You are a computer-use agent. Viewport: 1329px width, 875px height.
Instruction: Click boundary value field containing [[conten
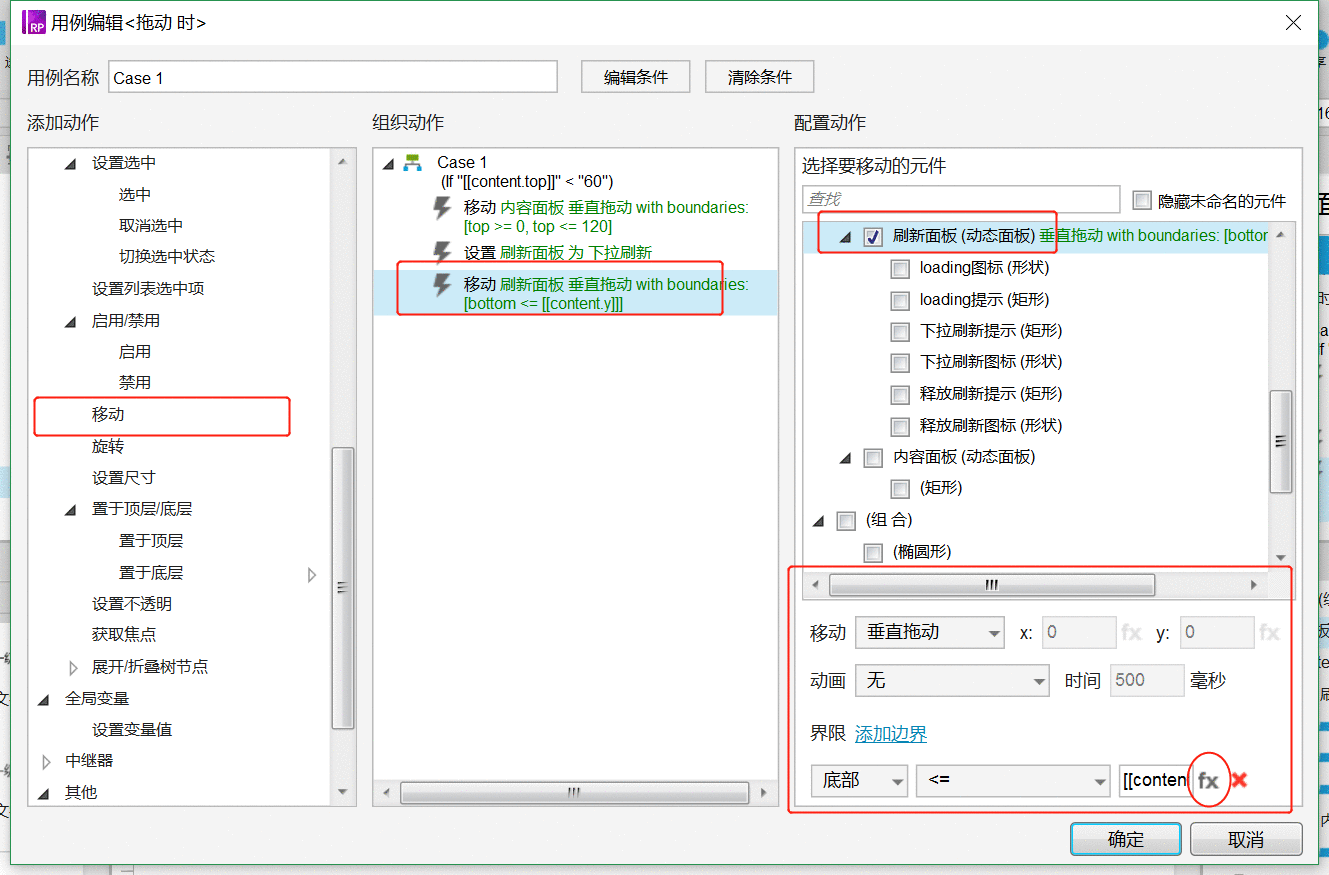(x=1156, y=780)
